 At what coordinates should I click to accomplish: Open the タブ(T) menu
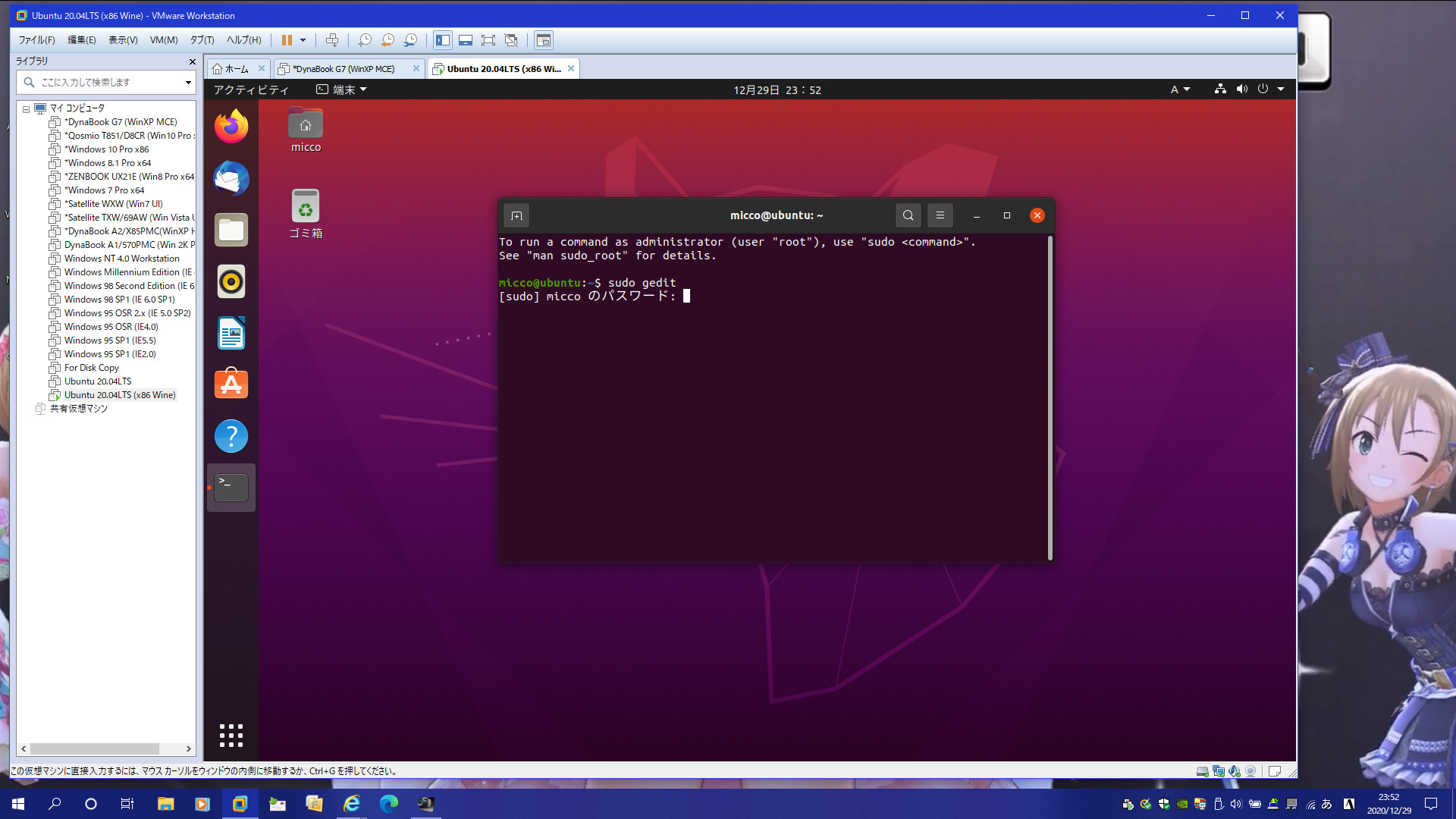[202, 40]
